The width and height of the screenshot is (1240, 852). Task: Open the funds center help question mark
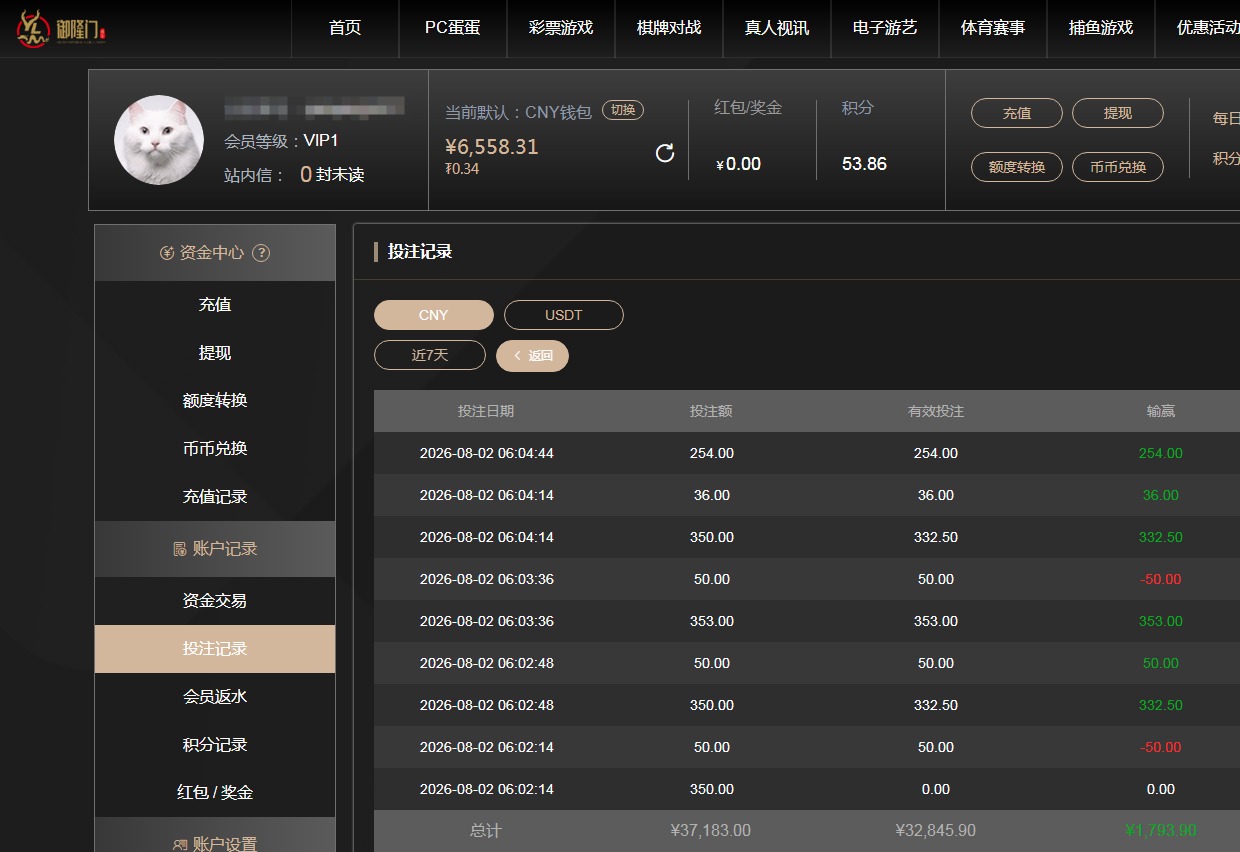[261, 253]
